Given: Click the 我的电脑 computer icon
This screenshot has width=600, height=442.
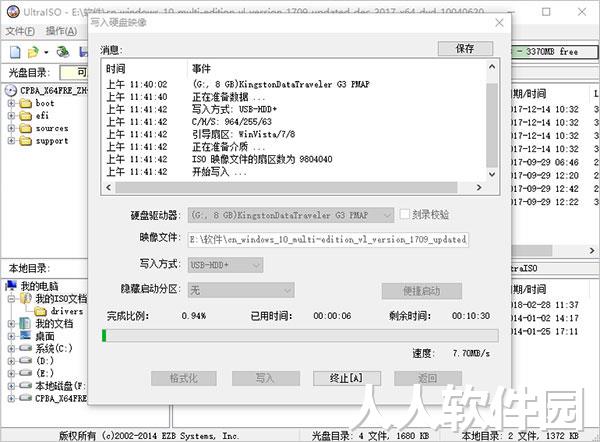Looking at the screenshot, I should point(11,285).
